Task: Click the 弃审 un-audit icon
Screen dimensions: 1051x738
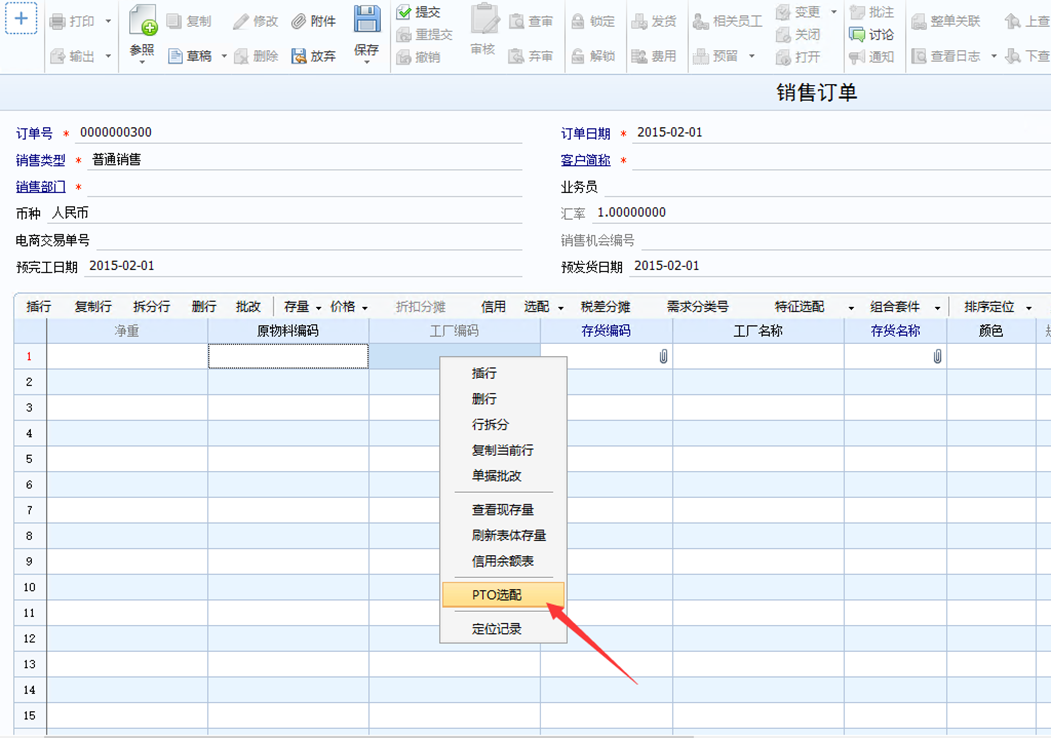Action: click(516, 56)
